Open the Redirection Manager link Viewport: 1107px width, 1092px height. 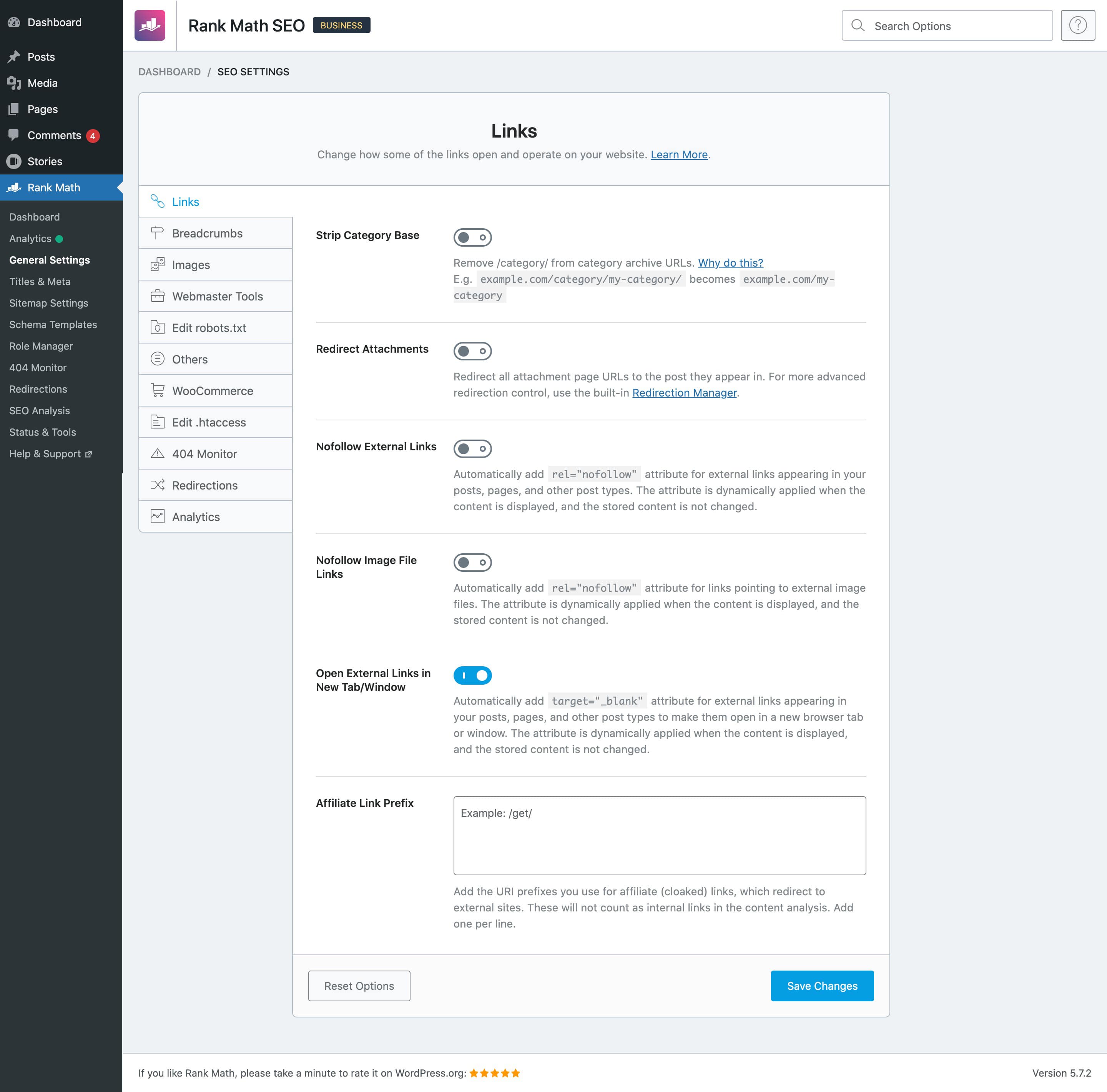click(684, 393)
